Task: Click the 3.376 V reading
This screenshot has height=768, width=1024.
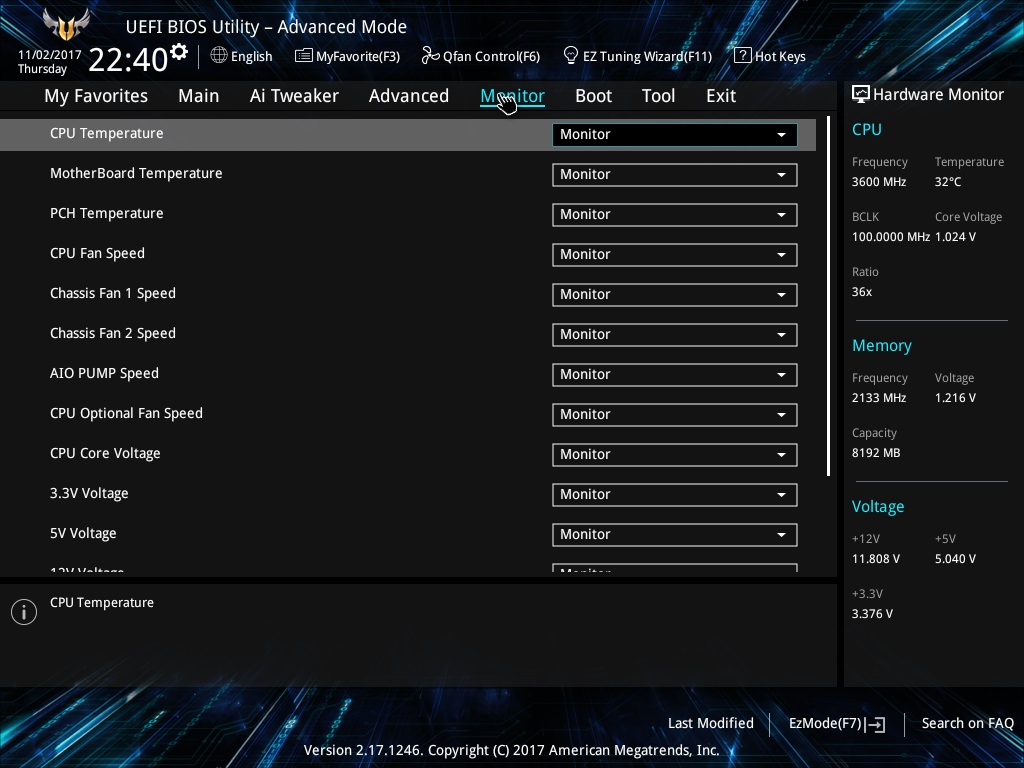Action: [x=872, y=614]
